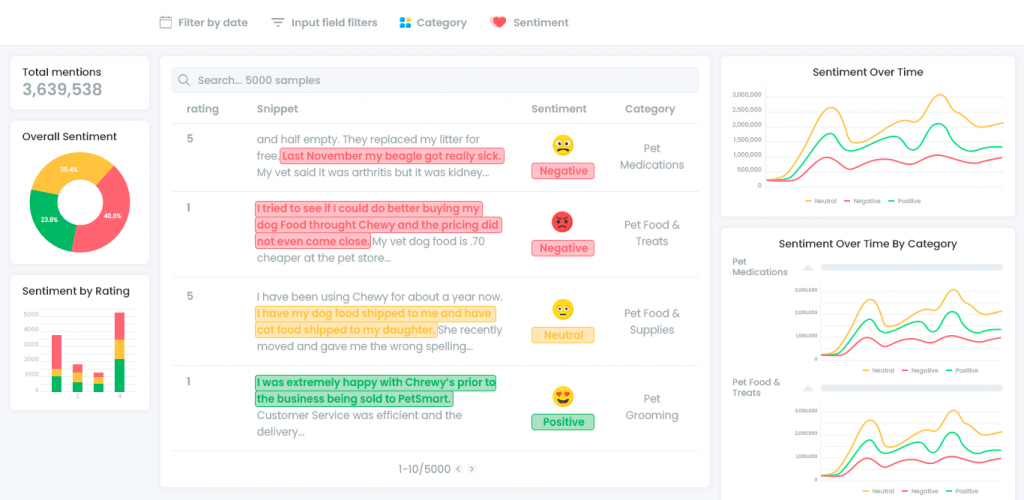Collapse the Pet Food & Treats chart triangle

coord(808,388)
